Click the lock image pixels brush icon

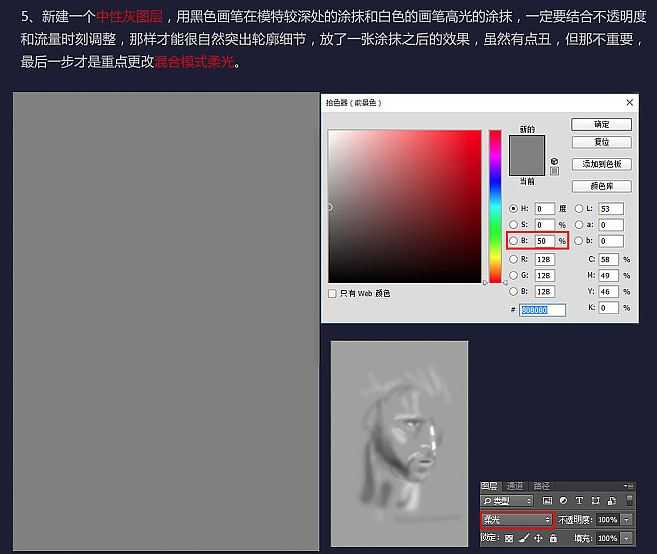(524, 538)
